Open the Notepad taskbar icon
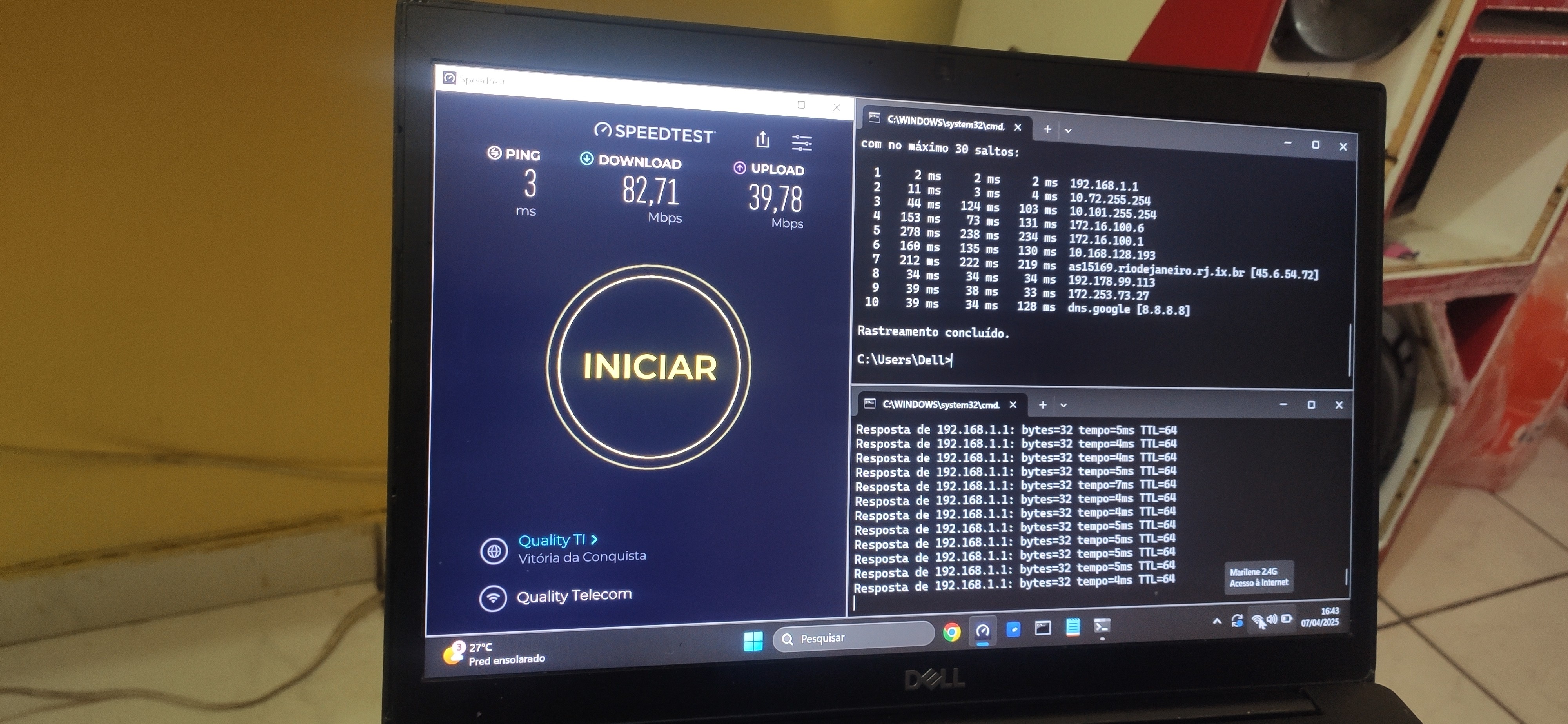The image size is (1568, 724). coord(1073,627)
